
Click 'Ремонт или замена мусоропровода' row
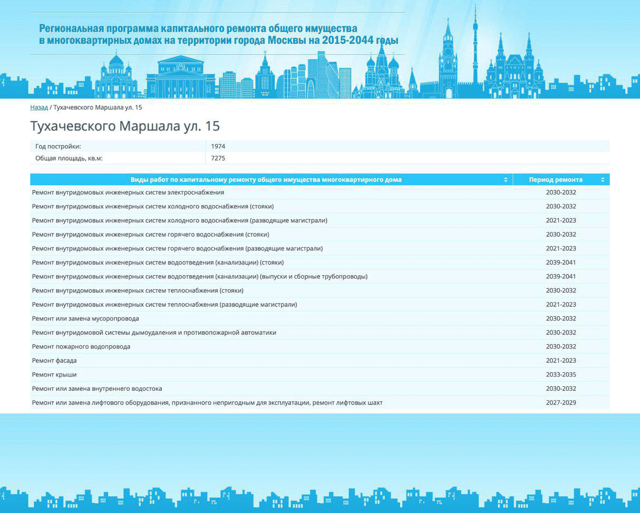click(x=85, y=318)
